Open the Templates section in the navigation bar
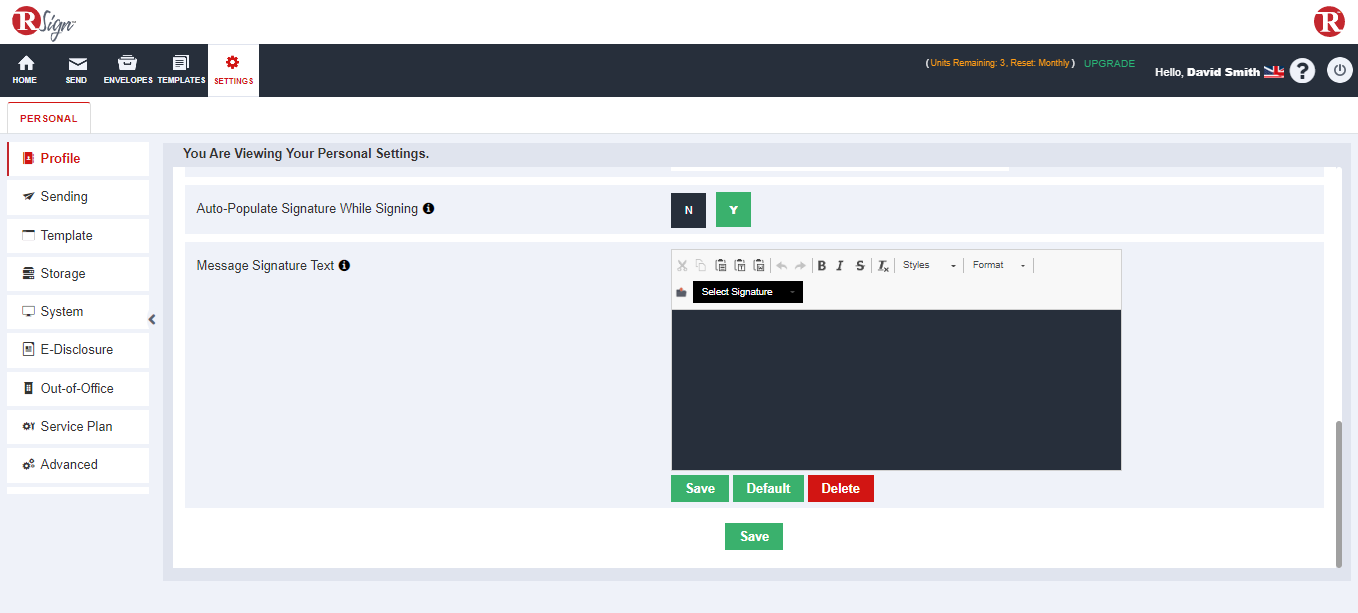Image resolution: width=1358 pixels, height=613 pixels. 180,70
